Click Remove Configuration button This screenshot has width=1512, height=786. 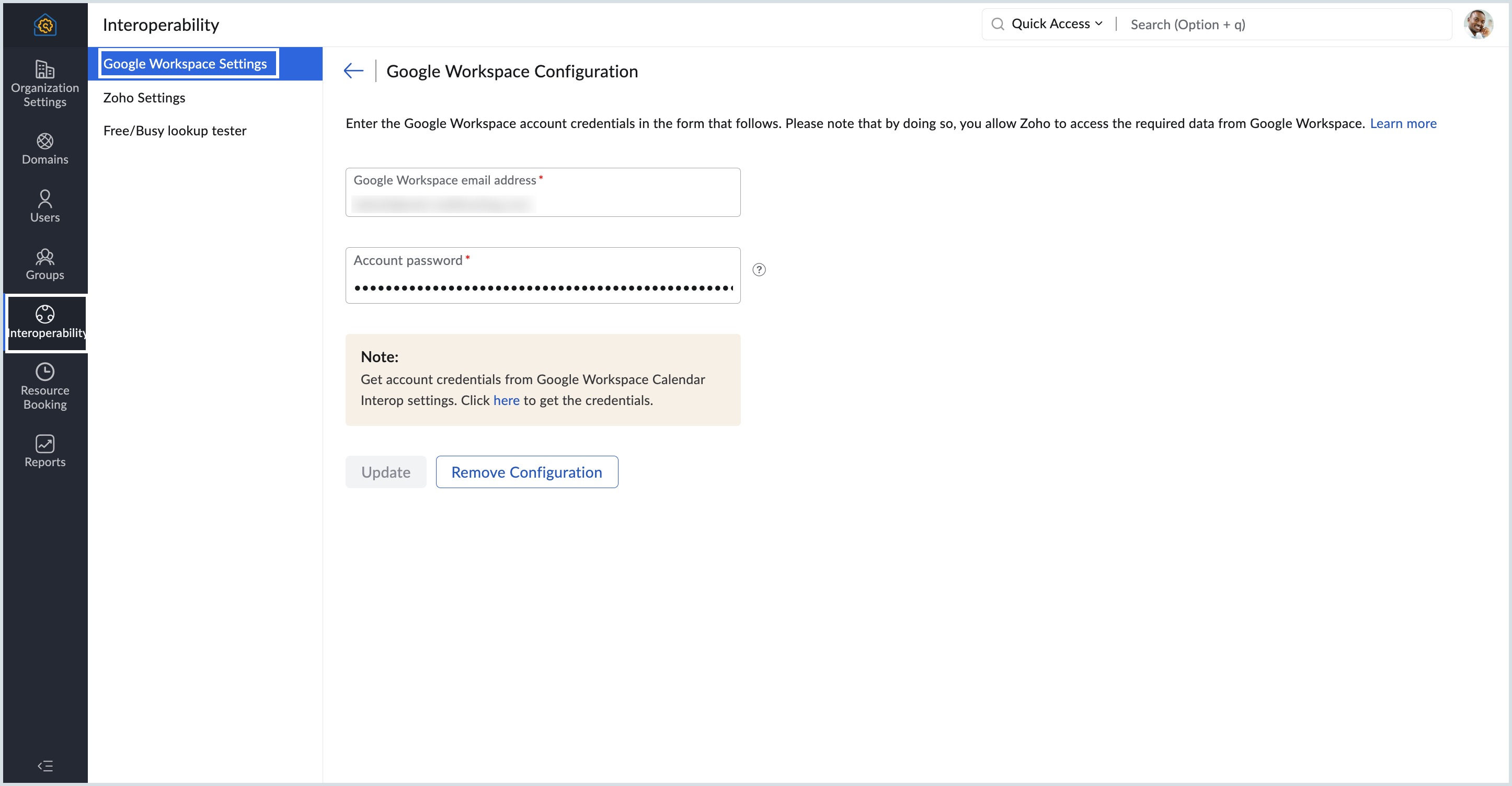(526, 471)
